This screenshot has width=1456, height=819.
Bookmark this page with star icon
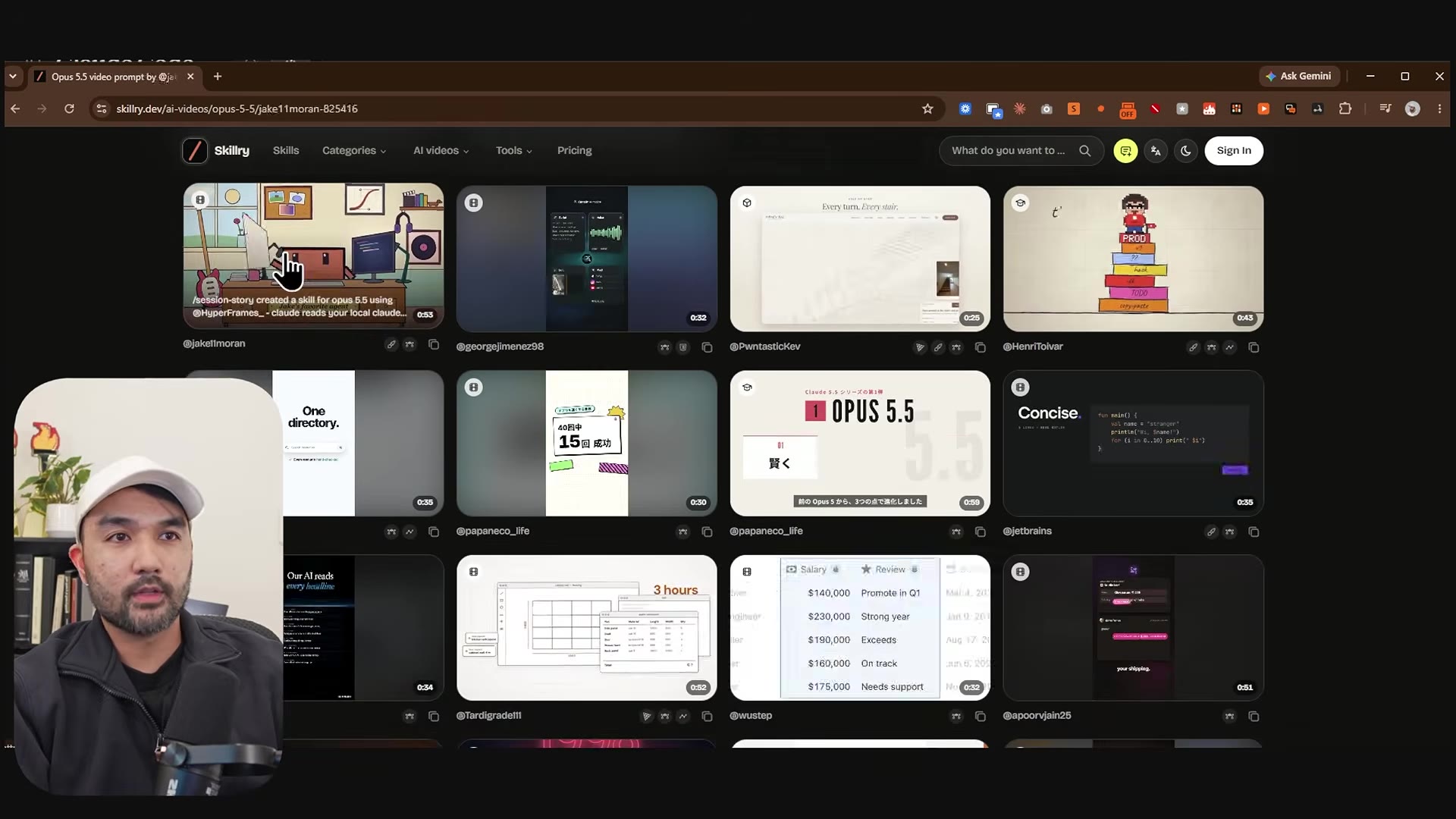927,108
